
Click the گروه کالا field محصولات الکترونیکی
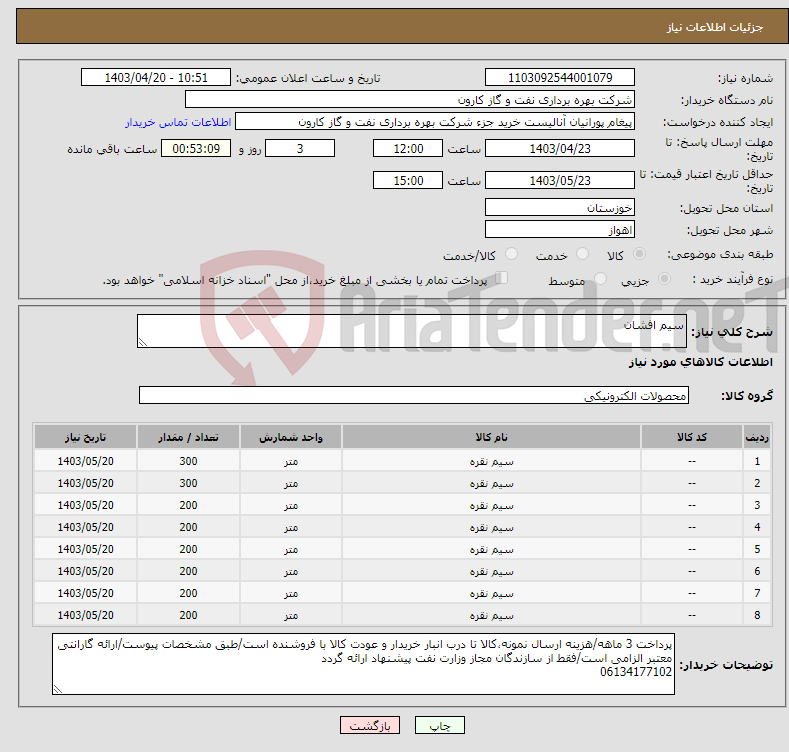414,396
